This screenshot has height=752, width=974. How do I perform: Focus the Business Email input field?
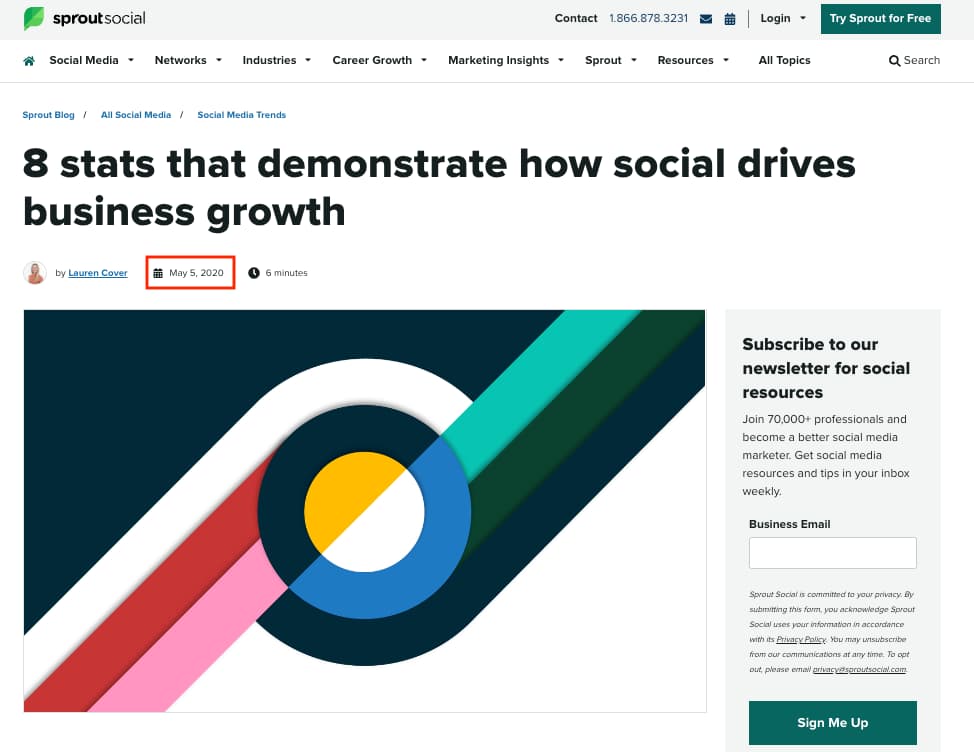coord(832,553)
